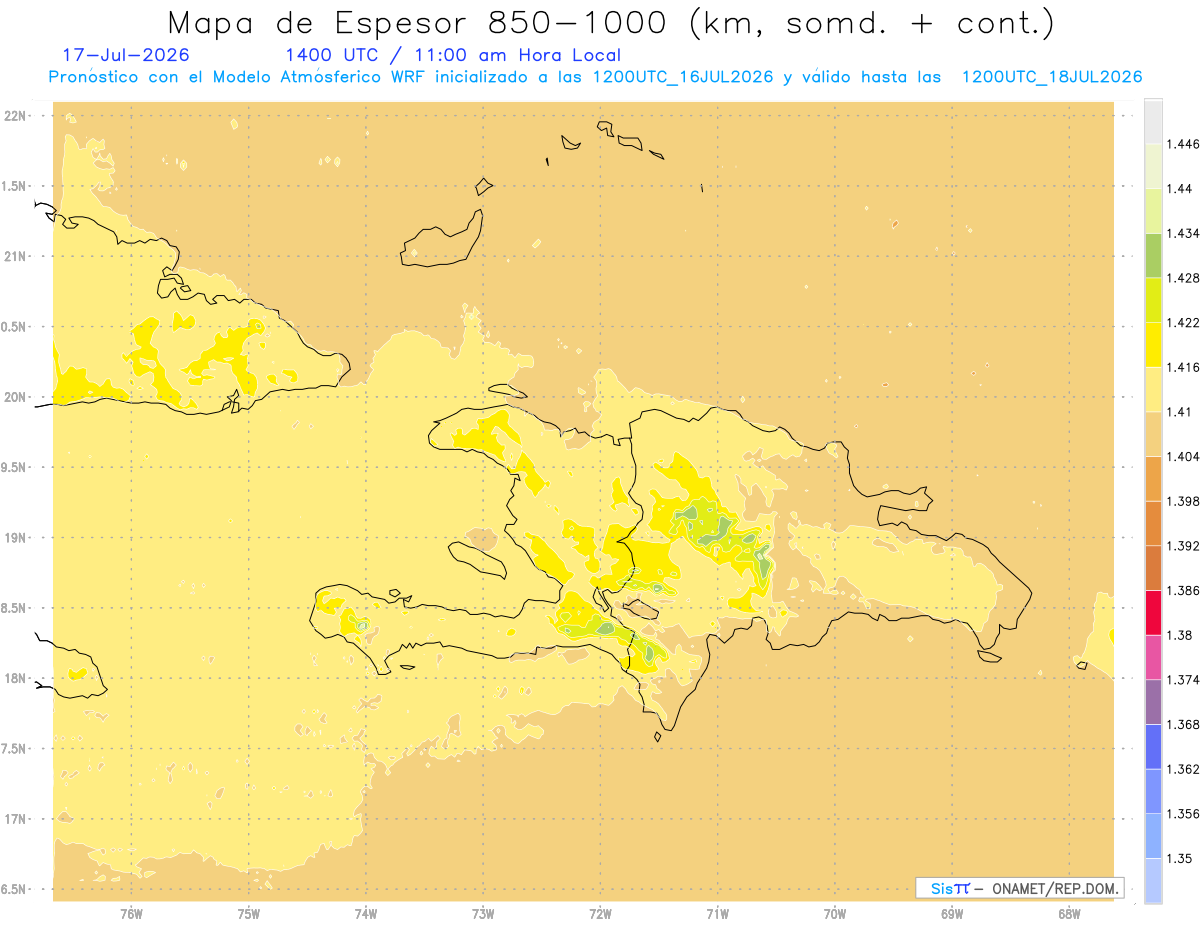
Task: Click the purple swatch between 1.368 and 1.374
Action: coord(1153,701)
